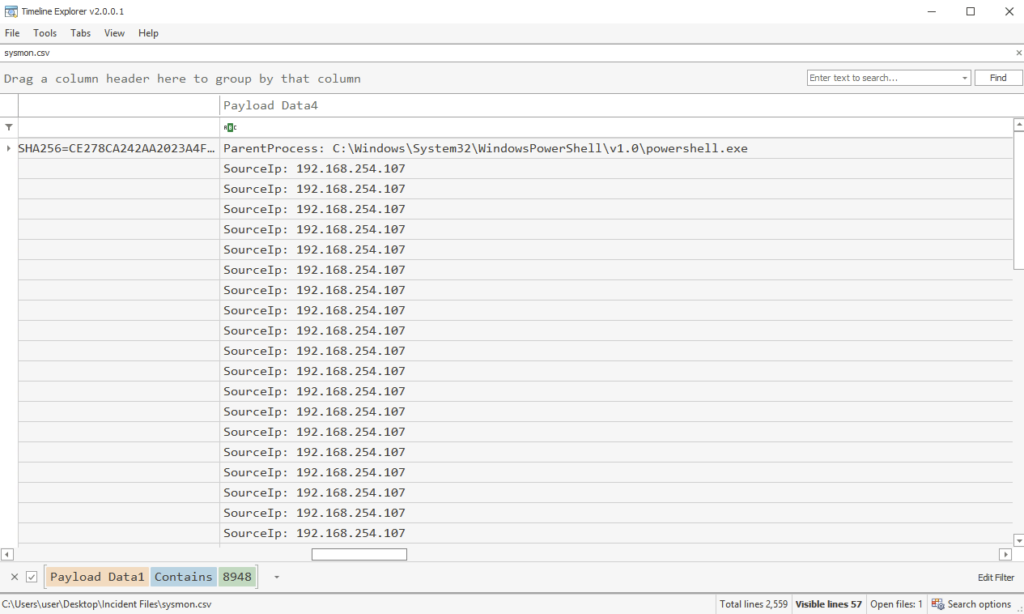
Task: Click the Total lines 2,559 status entry
Action: [753, 604]
